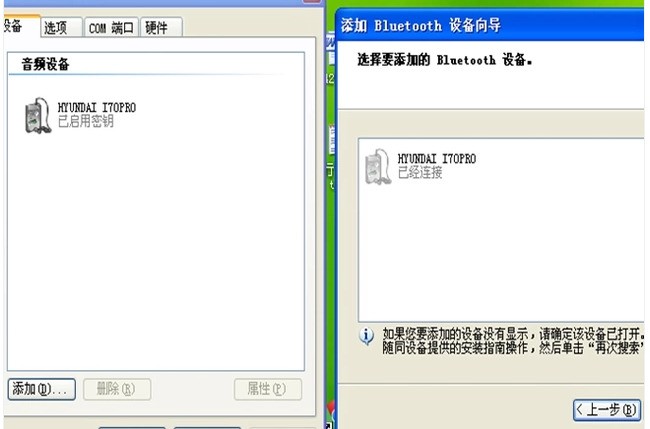
Task: Select the 已经连接 status text in wizard
Action: tap(420, 172)
